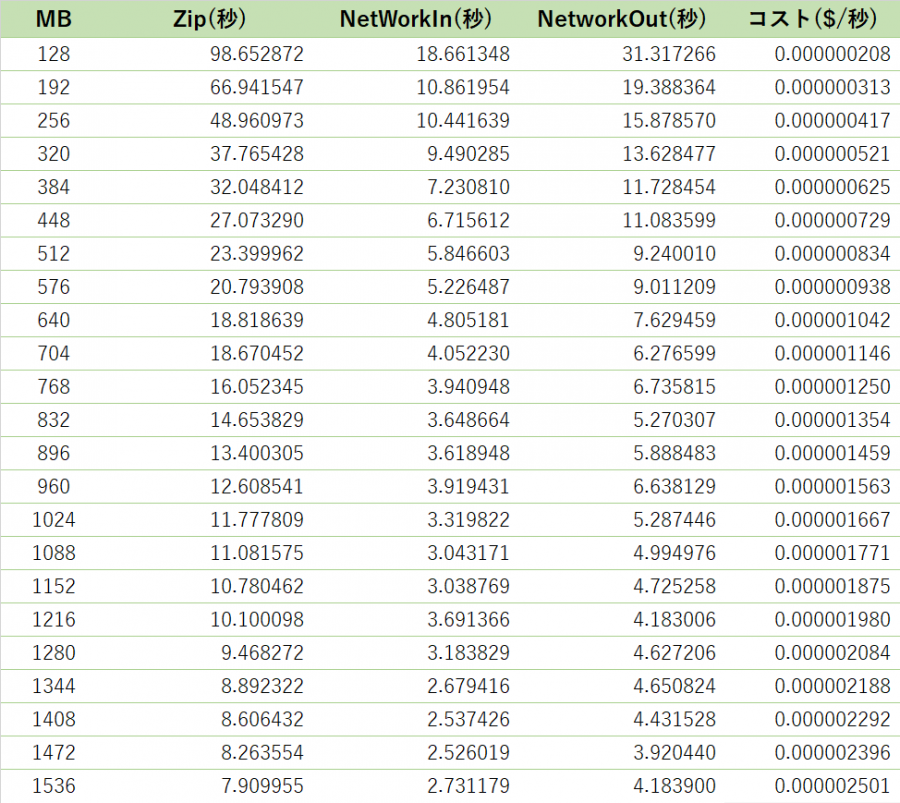Select the MB cell 832
The width and height of the screenshot is (900, 803).
pyautogui.click(x=53, y=420)
